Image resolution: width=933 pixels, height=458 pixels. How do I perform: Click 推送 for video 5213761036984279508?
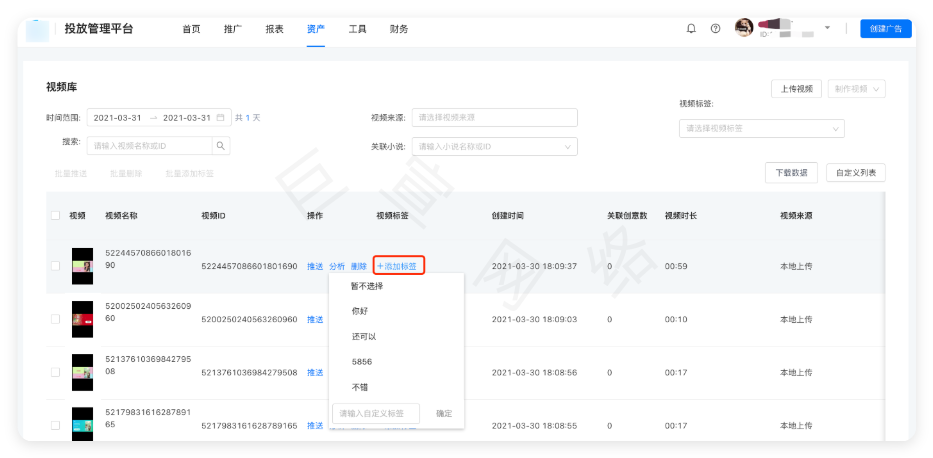(315, 372)
